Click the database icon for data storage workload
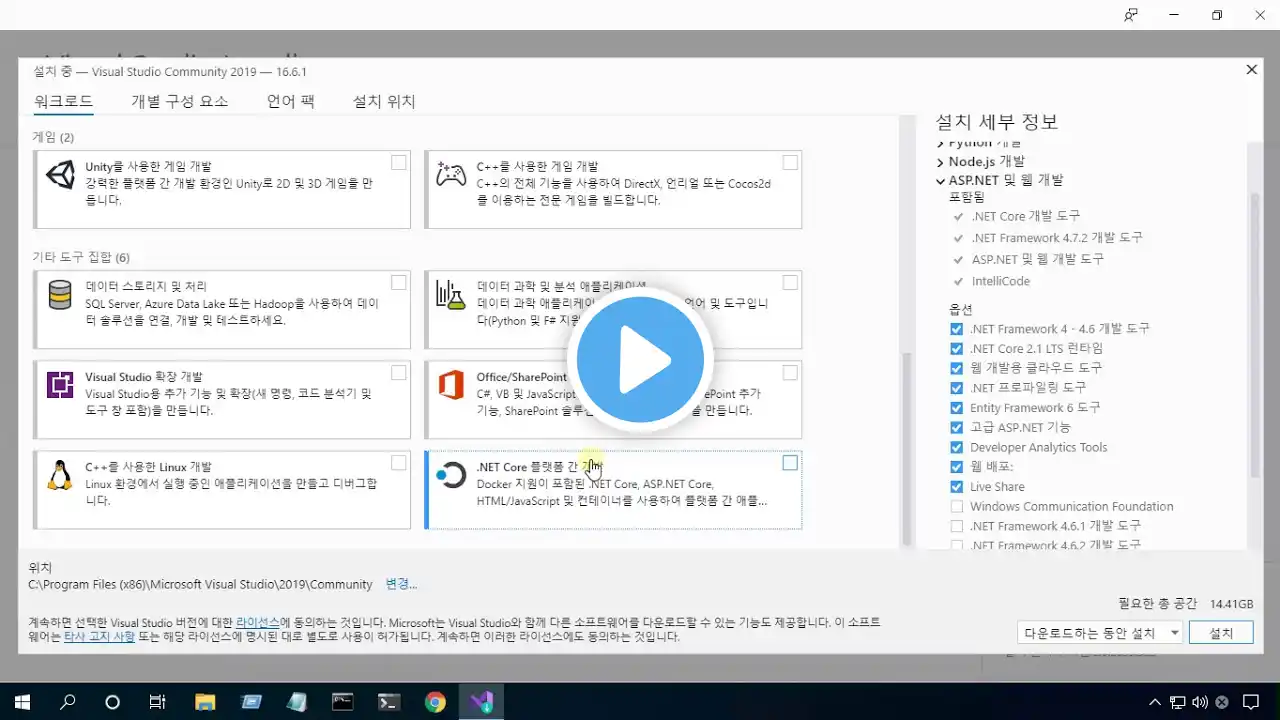Screen dimensions: 1280x720 [60, 295]
